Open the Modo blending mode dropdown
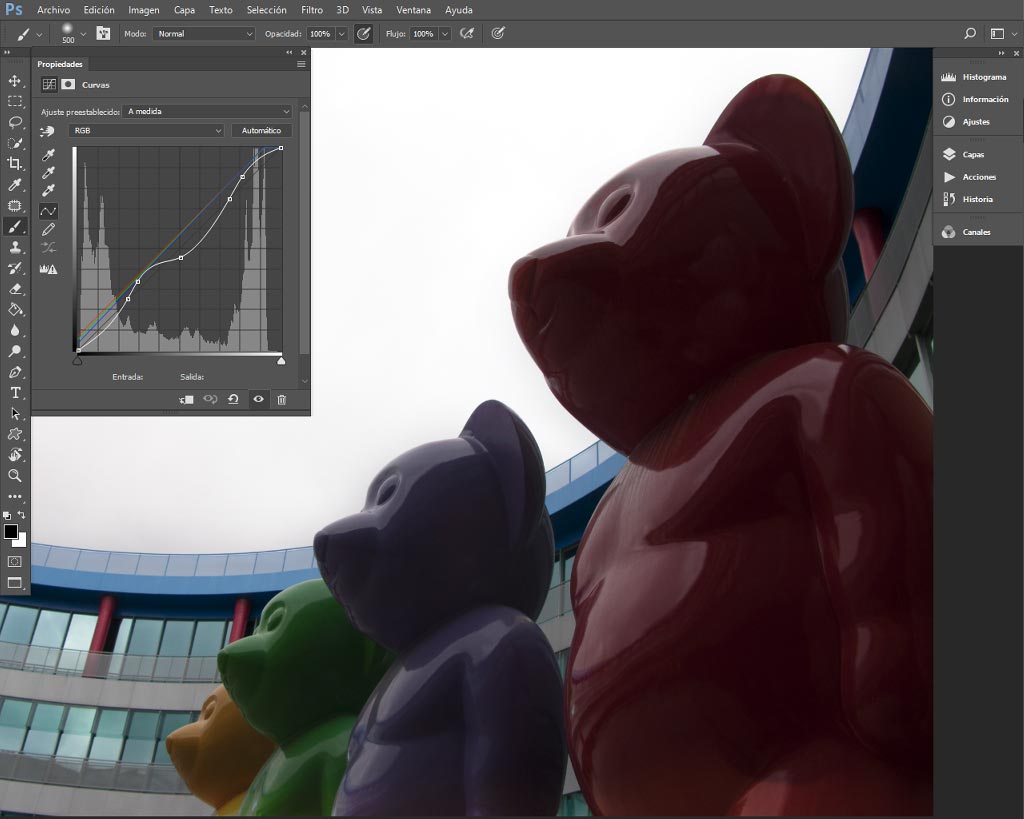 click(204, 34)
